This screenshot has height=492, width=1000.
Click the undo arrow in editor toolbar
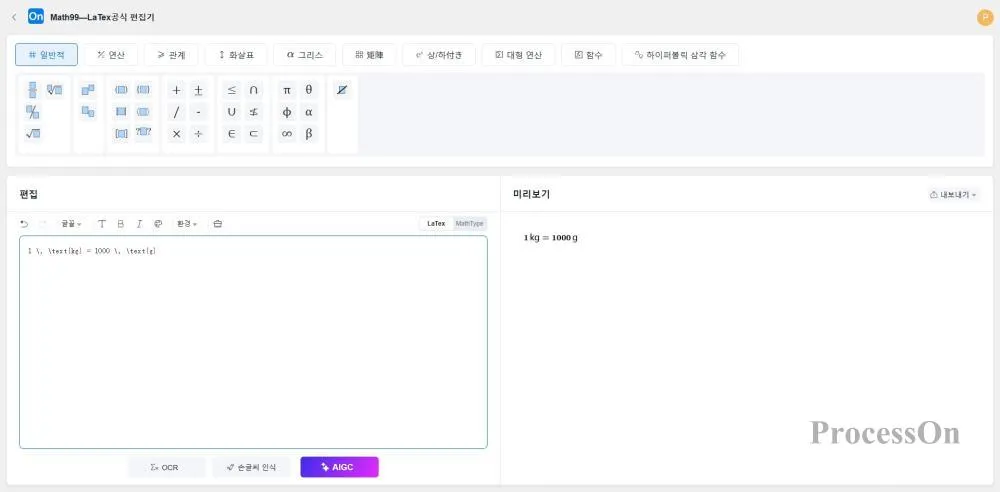click(x=24, y=223)
